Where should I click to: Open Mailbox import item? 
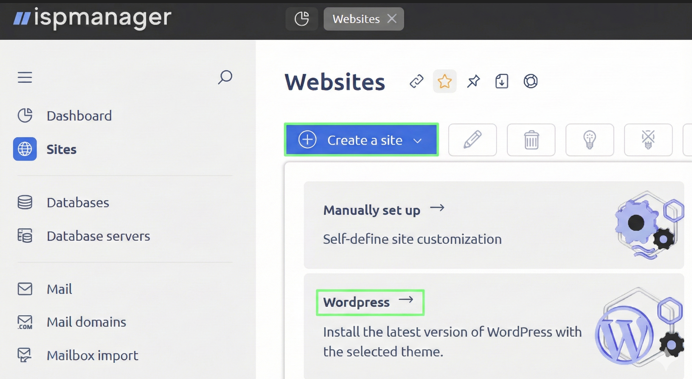(92, 356)
